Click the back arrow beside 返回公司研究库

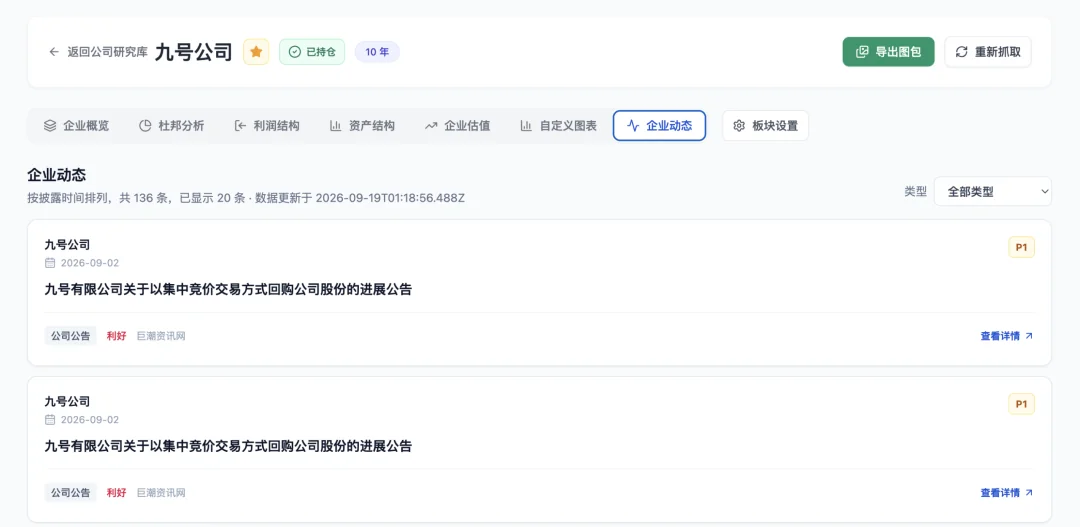point(54,52)
